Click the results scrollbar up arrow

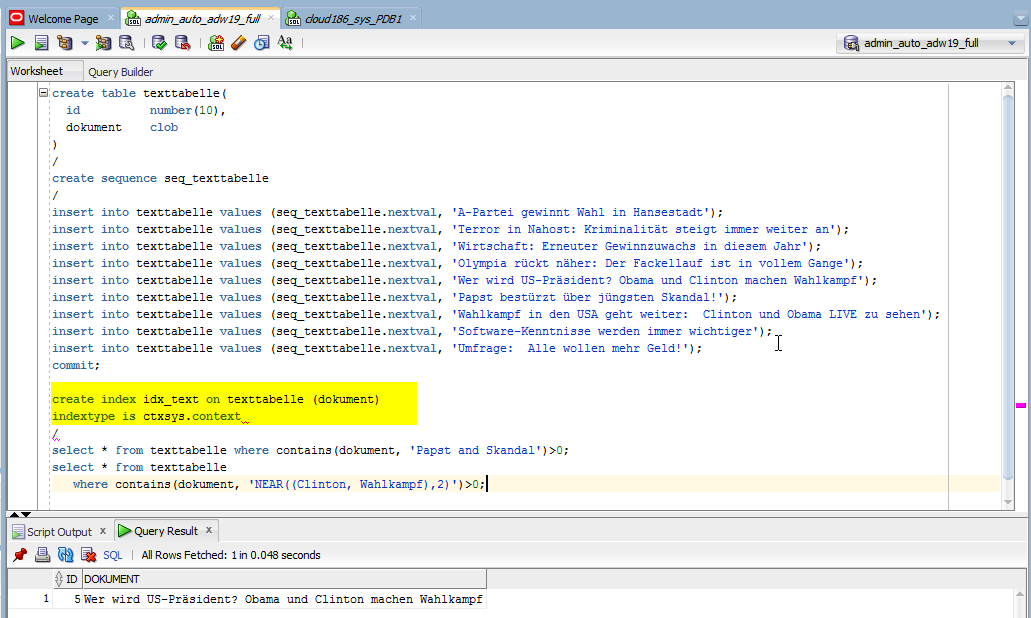pyautogui.click(x=1020, y=595)
